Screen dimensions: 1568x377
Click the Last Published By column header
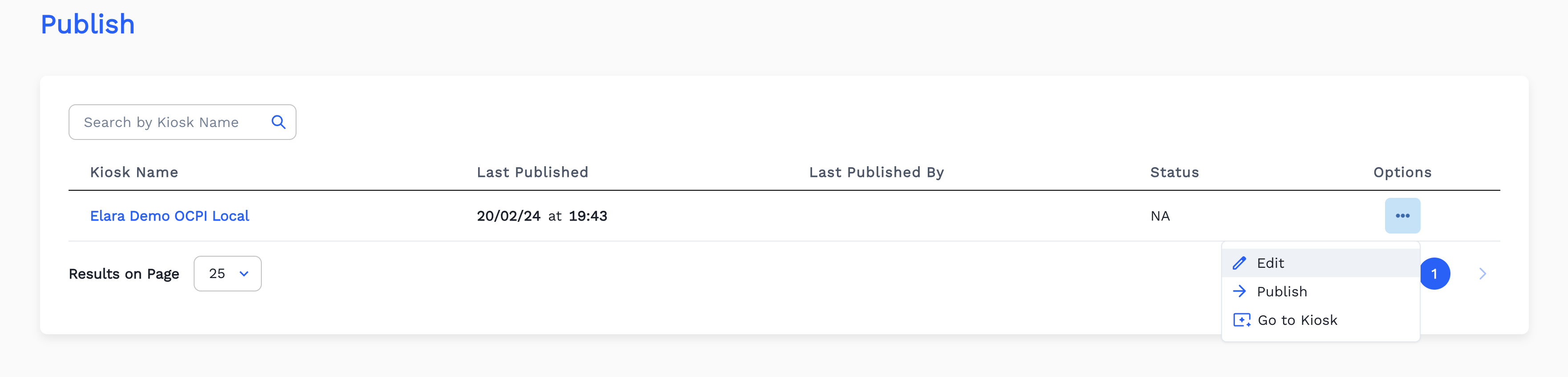[876, 172]
